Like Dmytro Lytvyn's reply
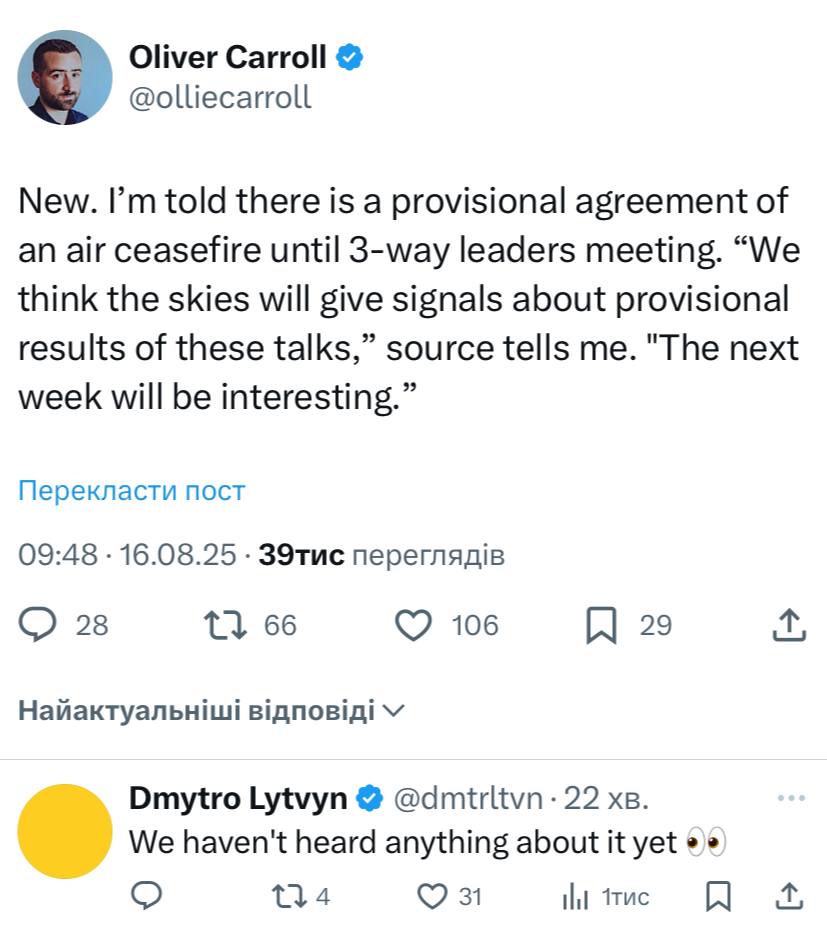Image resolution: width=827 pixels, height=932 pixels. click(x=432, y=896)
